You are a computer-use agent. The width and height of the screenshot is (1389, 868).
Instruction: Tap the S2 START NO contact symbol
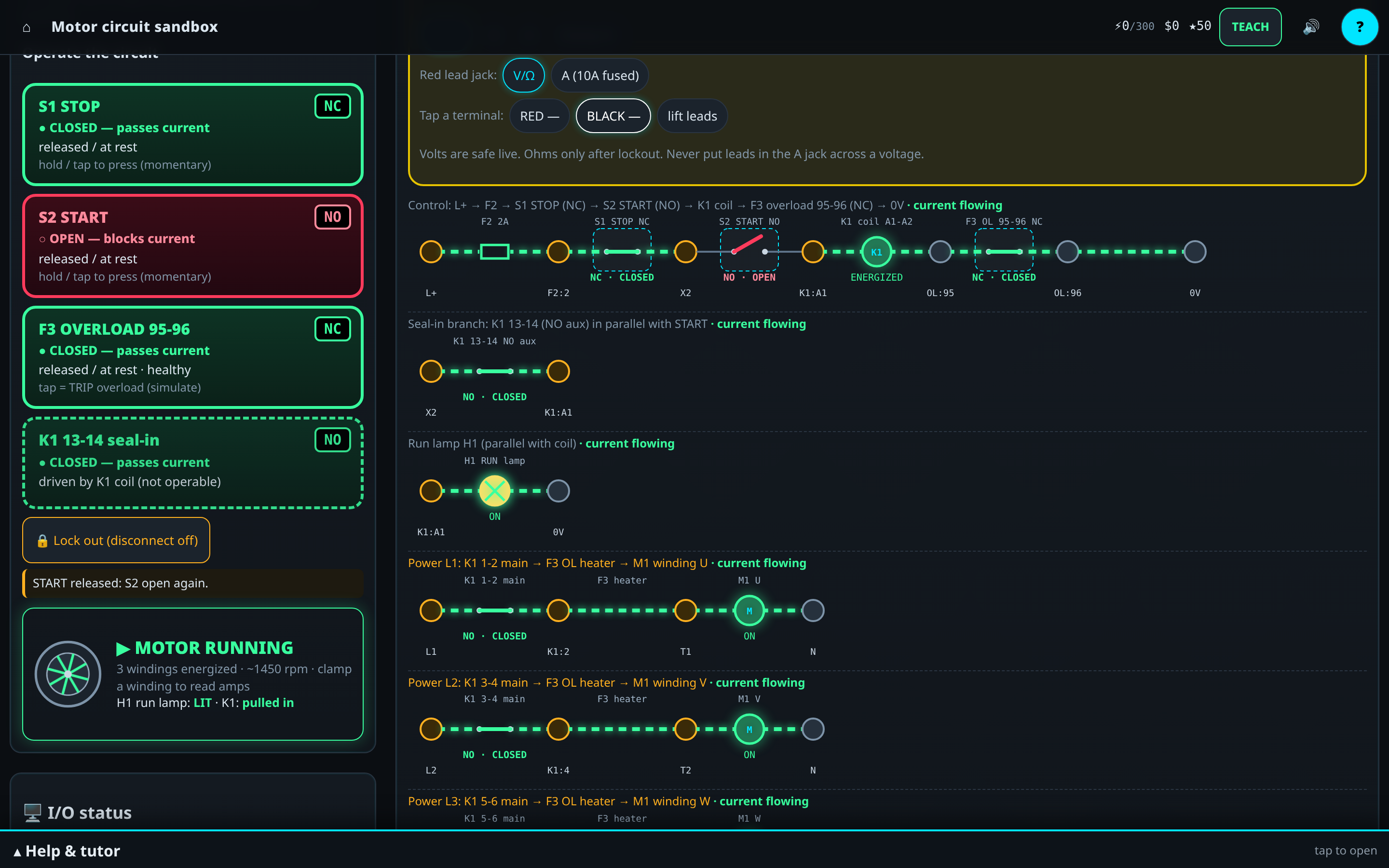(749, 250)
